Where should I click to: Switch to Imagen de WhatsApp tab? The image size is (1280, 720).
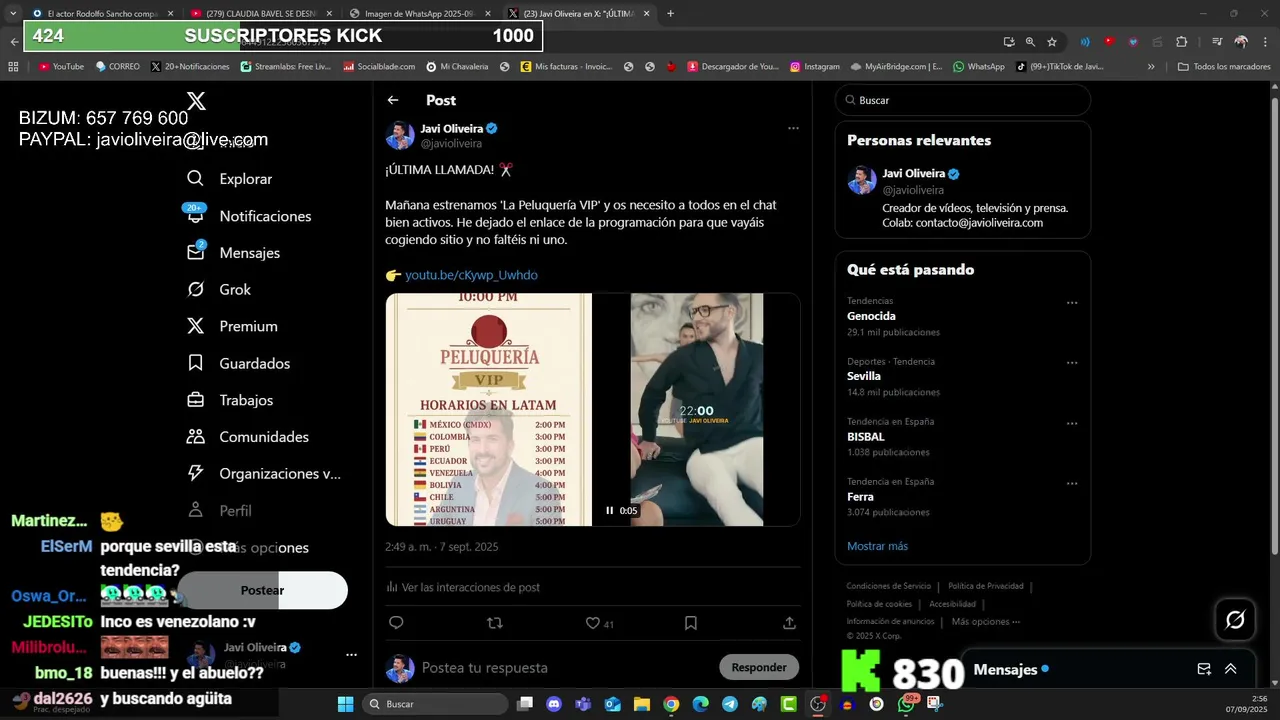click(418, 14)
